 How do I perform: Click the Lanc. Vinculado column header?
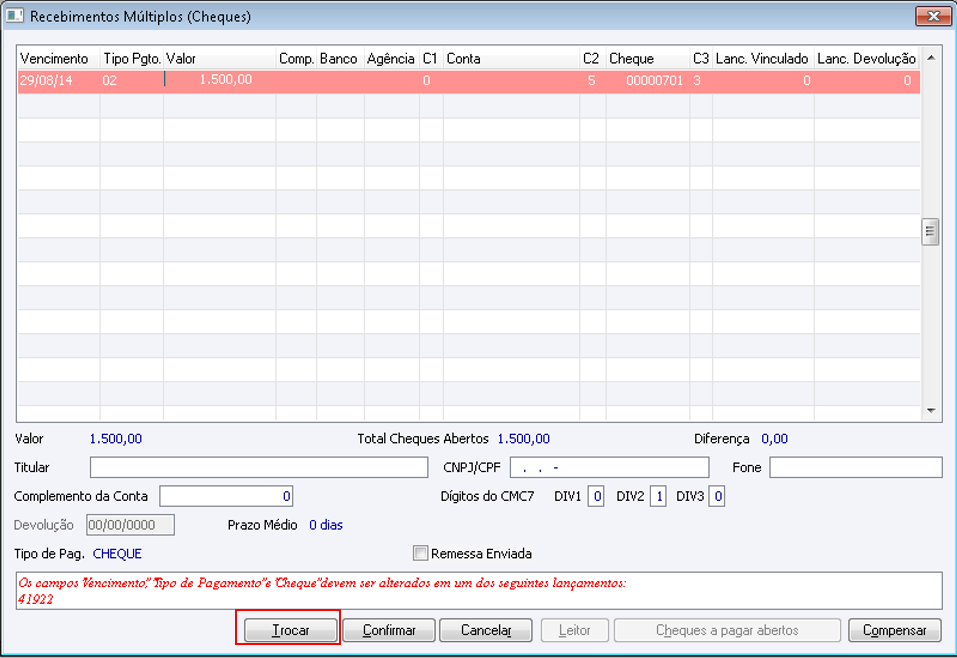pos(763,59)
